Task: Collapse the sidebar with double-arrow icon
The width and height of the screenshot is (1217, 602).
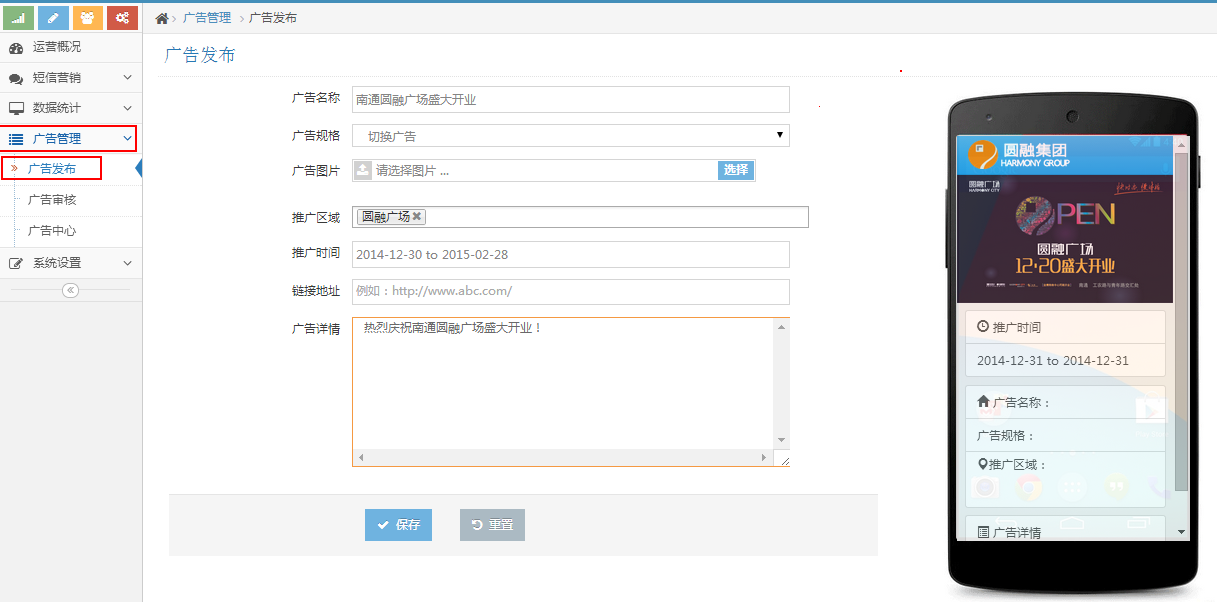Action: [x=70, y=290]
